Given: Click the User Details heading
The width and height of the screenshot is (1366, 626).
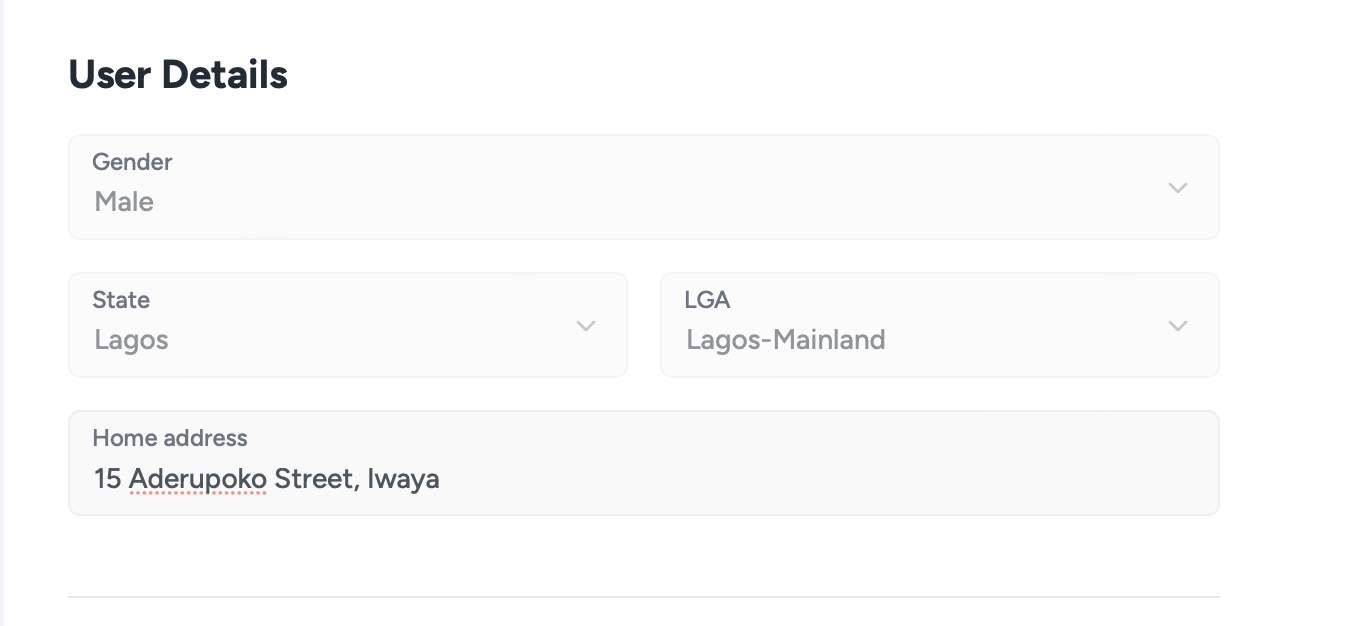Looking at the screenshot, I should [178, 75].
